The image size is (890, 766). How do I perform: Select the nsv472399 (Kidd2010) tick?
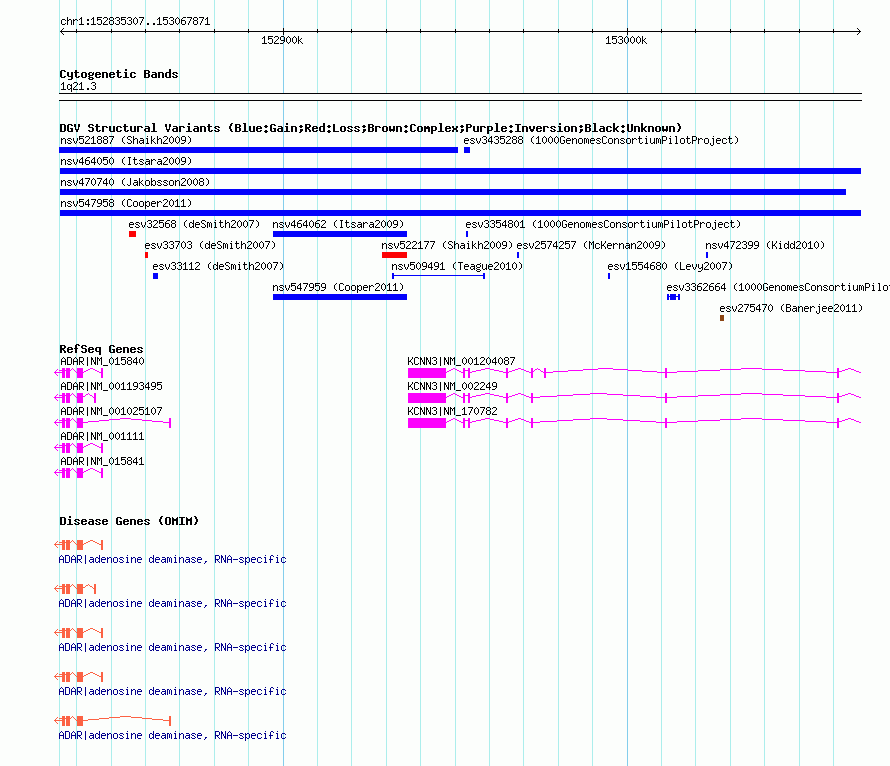click(x=707, y=255)
